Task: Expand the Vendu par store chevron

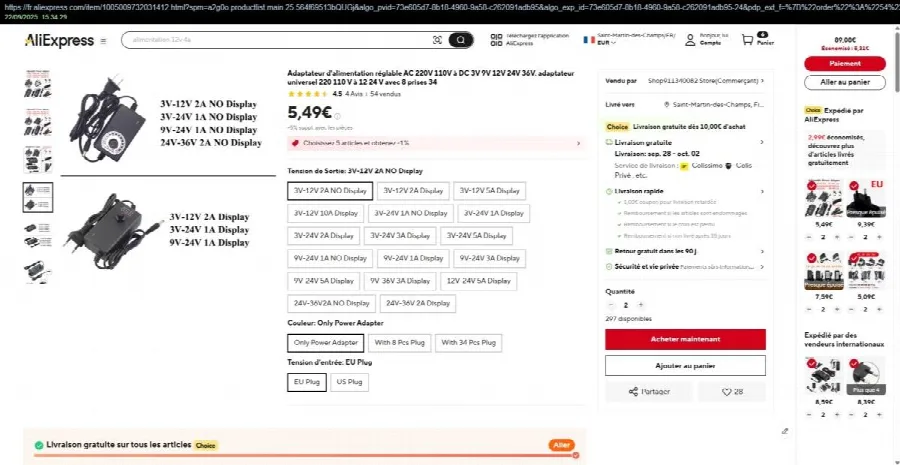Action: click(762, 81)
